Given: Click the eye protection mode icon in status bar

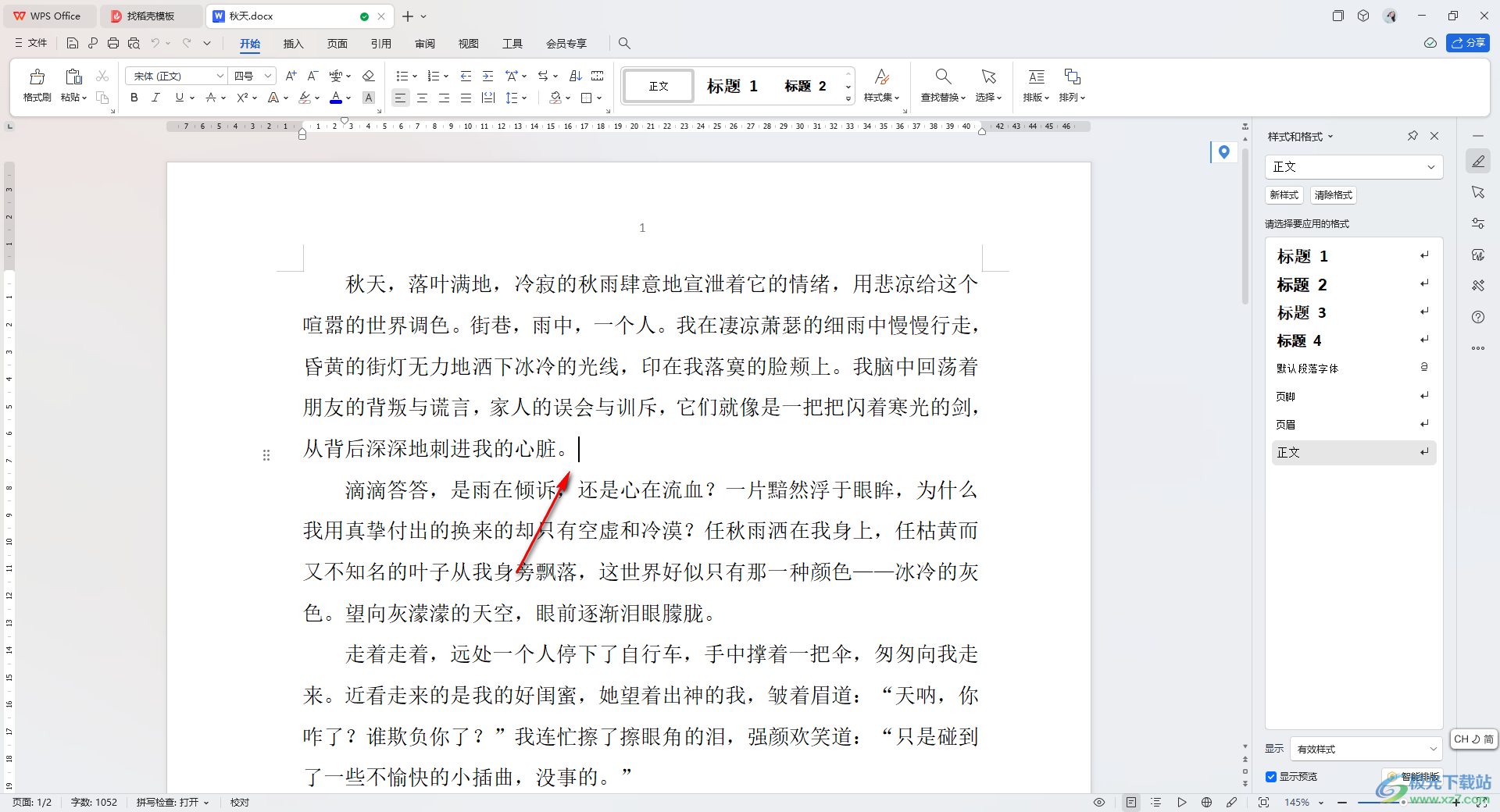Looking at the screenshot, I should 1099,802.
